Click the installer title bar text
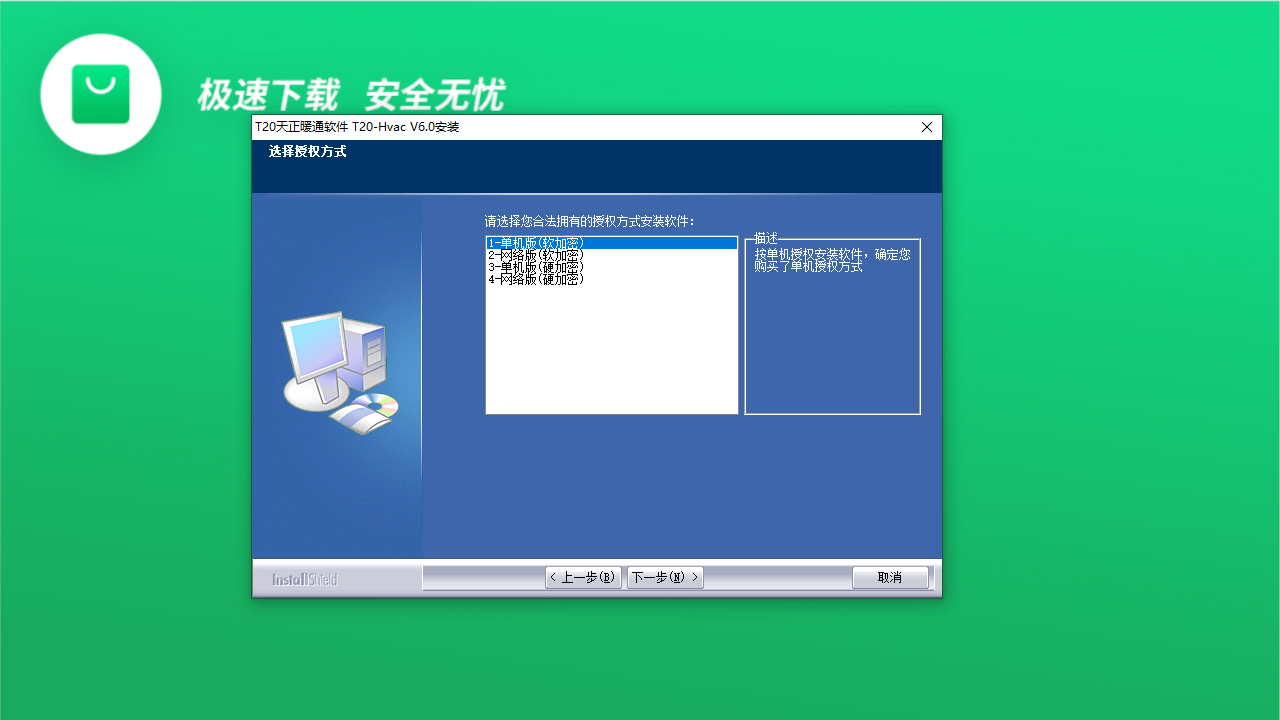The width and height of the screenshot is (1280, 720). (357, 127)
